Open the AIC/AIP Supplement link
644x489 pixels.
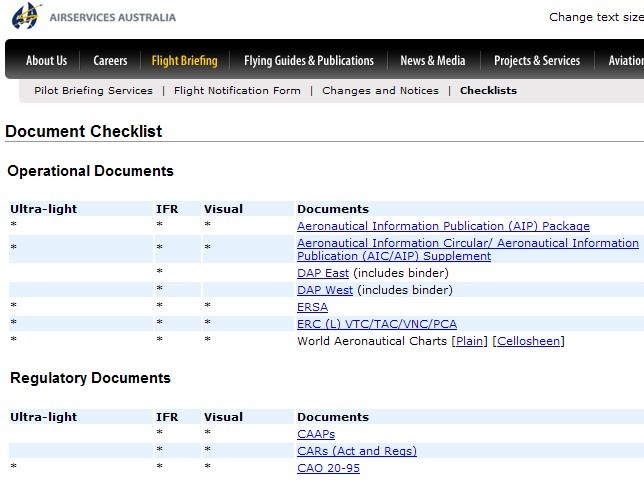pos(468,249)
